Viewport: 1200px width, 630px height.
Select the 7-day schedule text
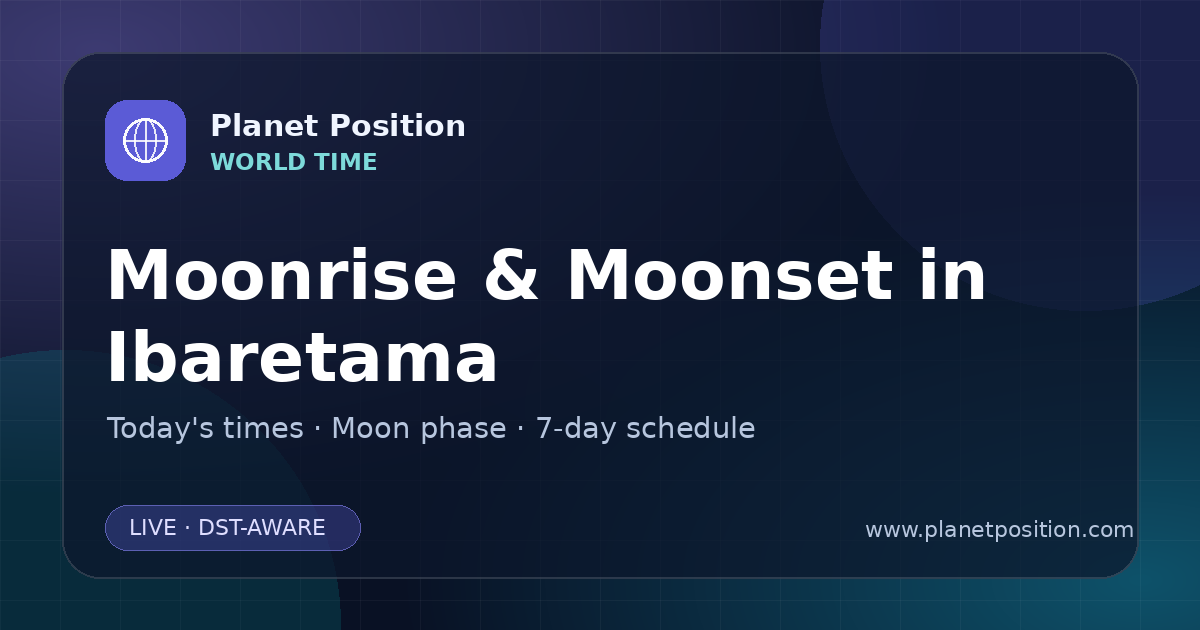[645, 428]
